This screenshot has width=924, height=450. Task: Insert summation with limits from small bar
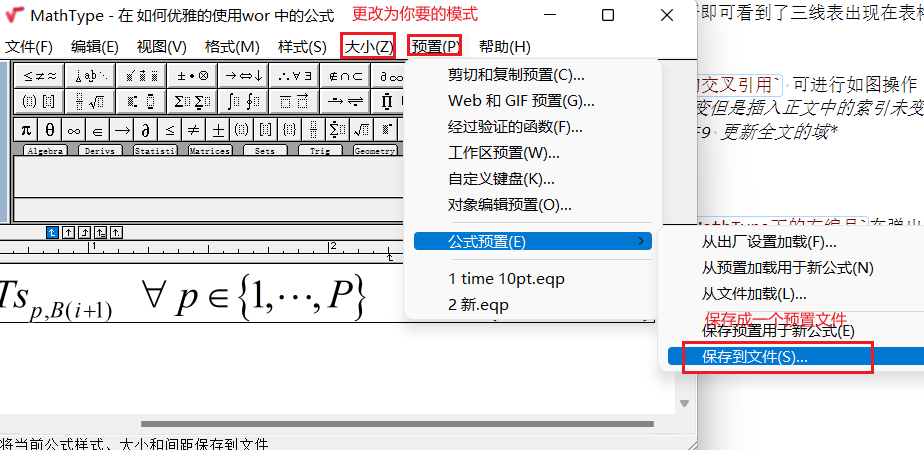pyautogui.click(x=338, y=130)
